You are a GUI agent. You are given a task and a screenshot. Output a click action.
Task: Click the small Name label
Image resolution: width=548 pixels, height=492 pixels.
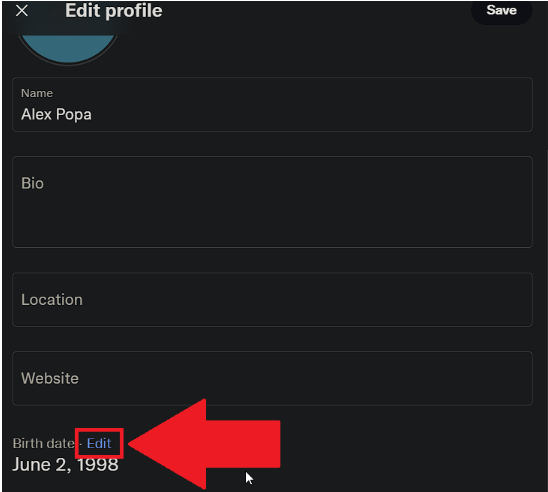coord(37,93)
